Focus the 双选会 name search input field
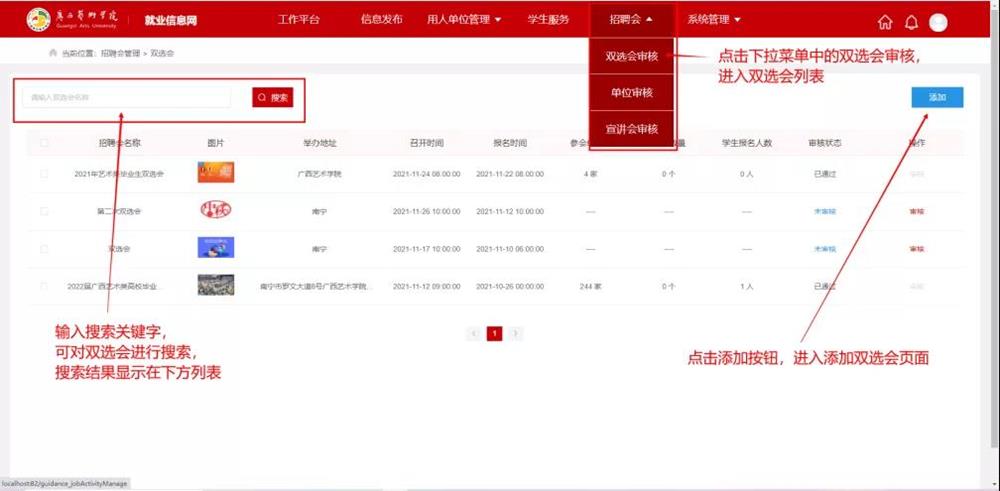Screen dimensions: 1000x491 (126, 97)
